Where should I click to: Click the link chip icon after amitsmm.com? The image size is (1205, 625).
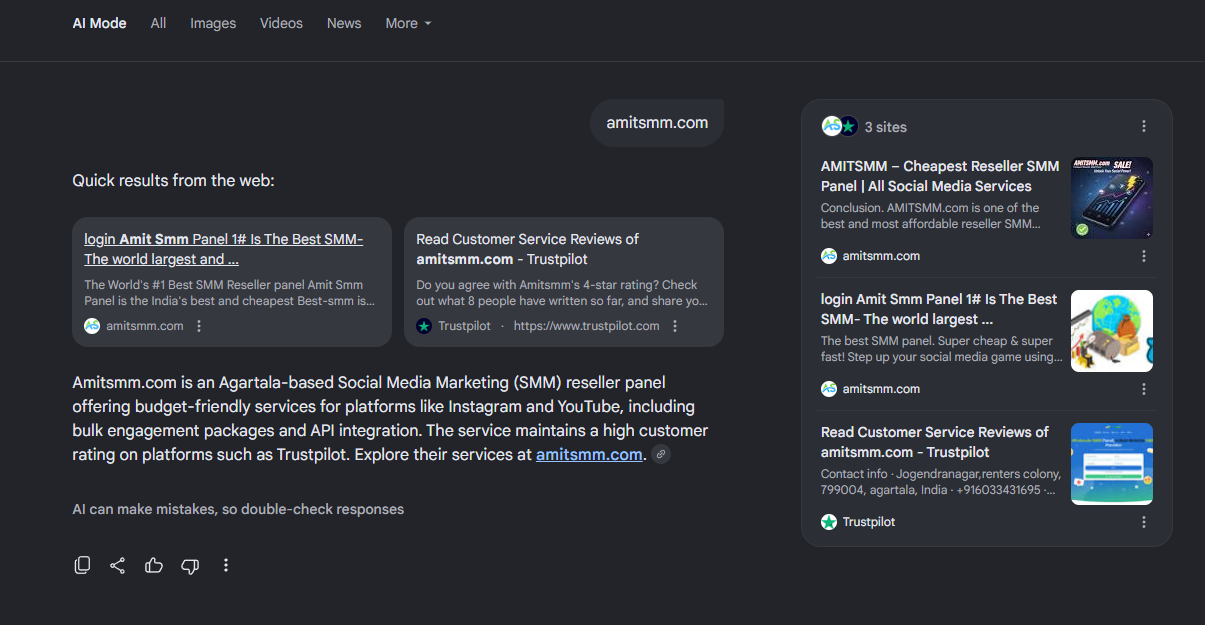coord(660,454)
